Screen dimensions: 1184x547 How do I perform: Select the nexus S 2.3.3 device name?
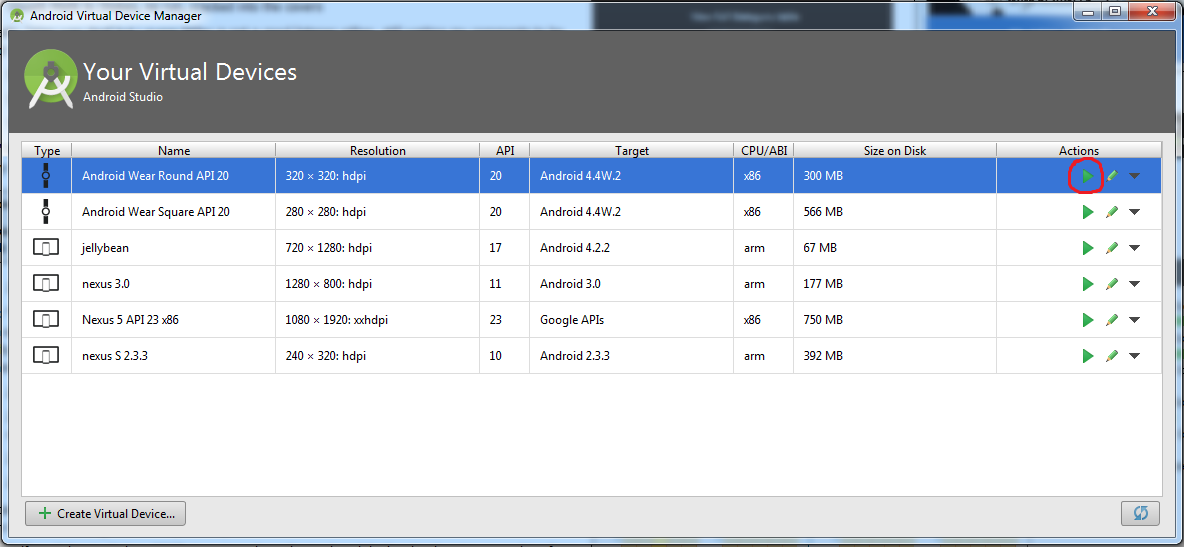point(114,356)
